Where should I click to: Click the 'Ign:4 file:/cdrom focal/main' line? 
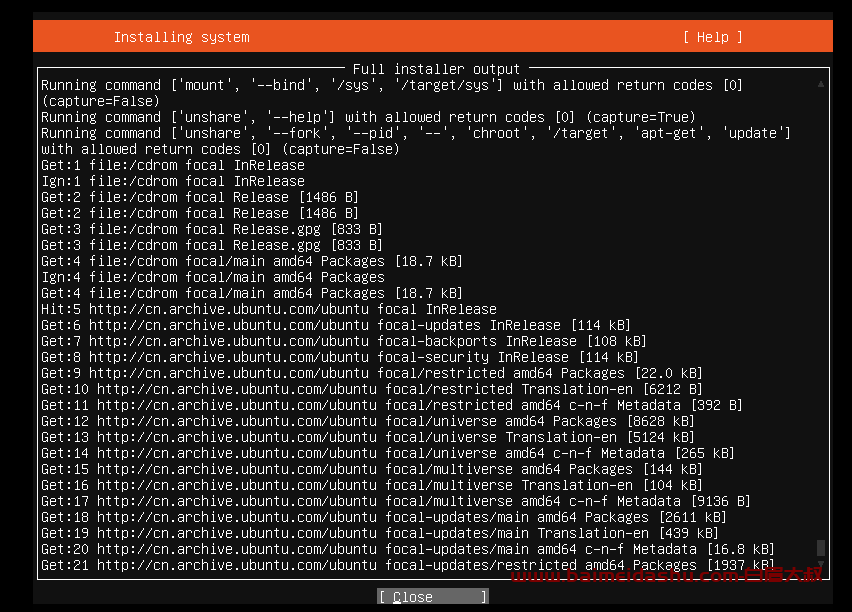click(x=213, y=277)
